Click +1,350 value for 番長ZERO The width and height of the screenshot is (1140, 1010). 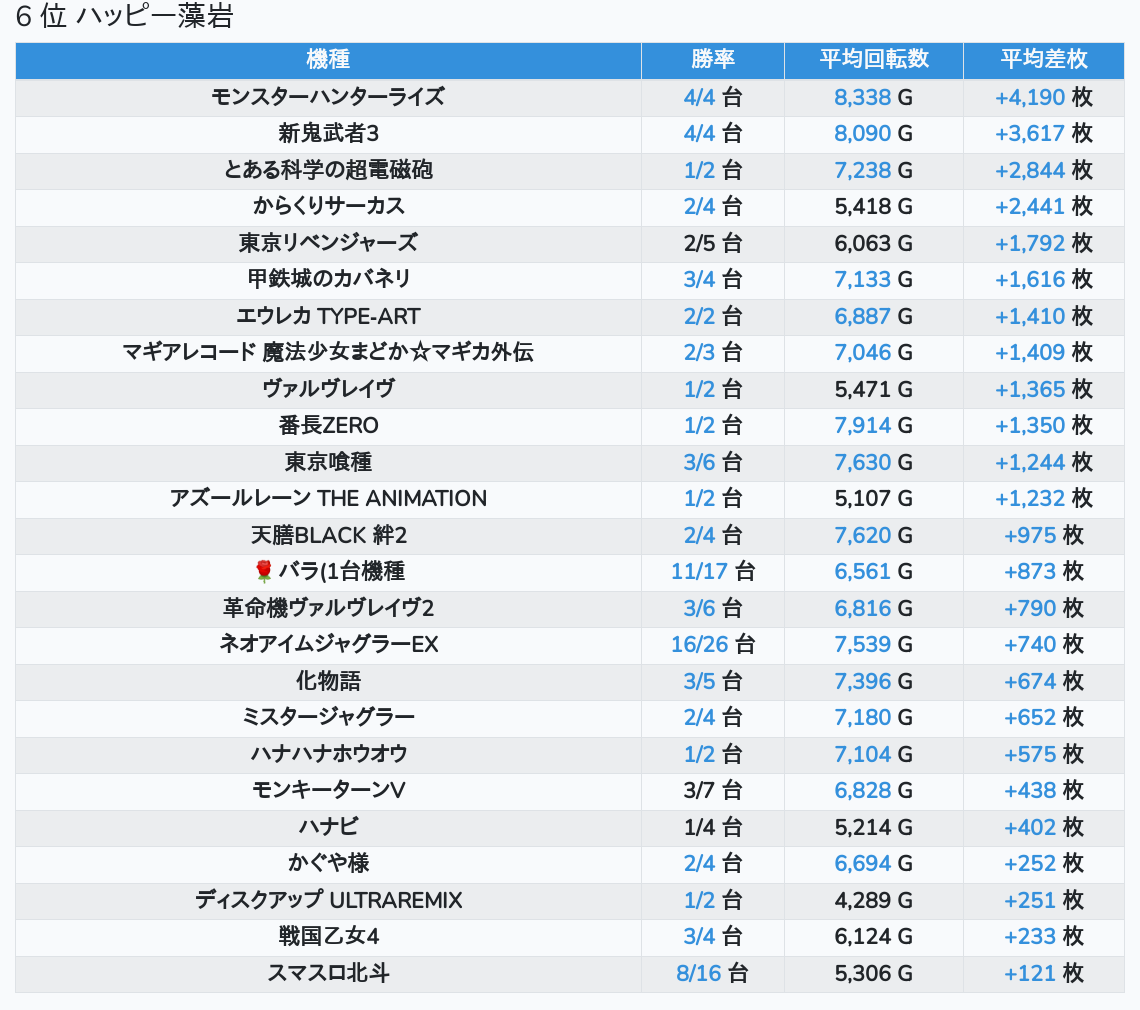(x=1030, y=425)
